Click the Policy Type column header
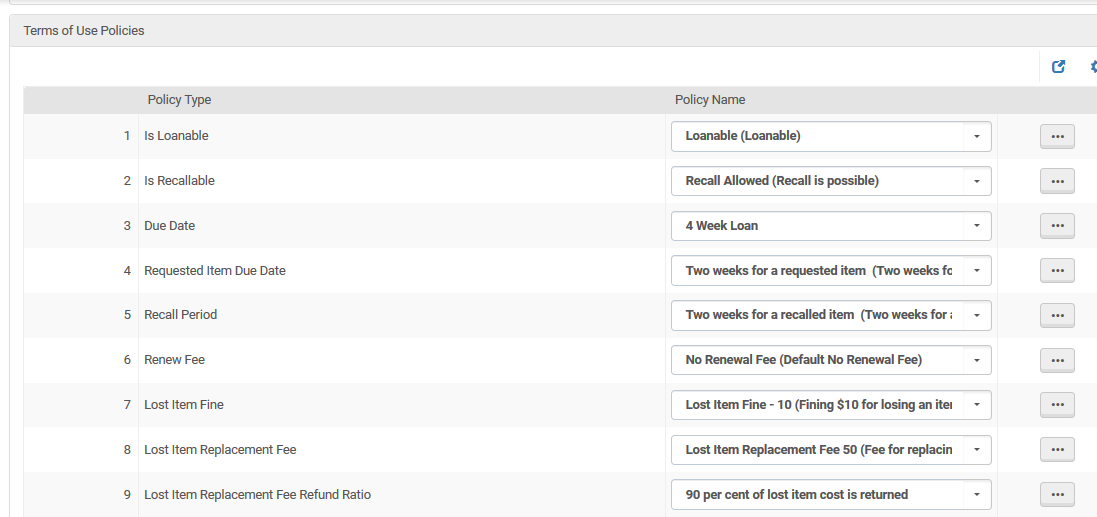The image size is (1097, 517). click(179, 100)
